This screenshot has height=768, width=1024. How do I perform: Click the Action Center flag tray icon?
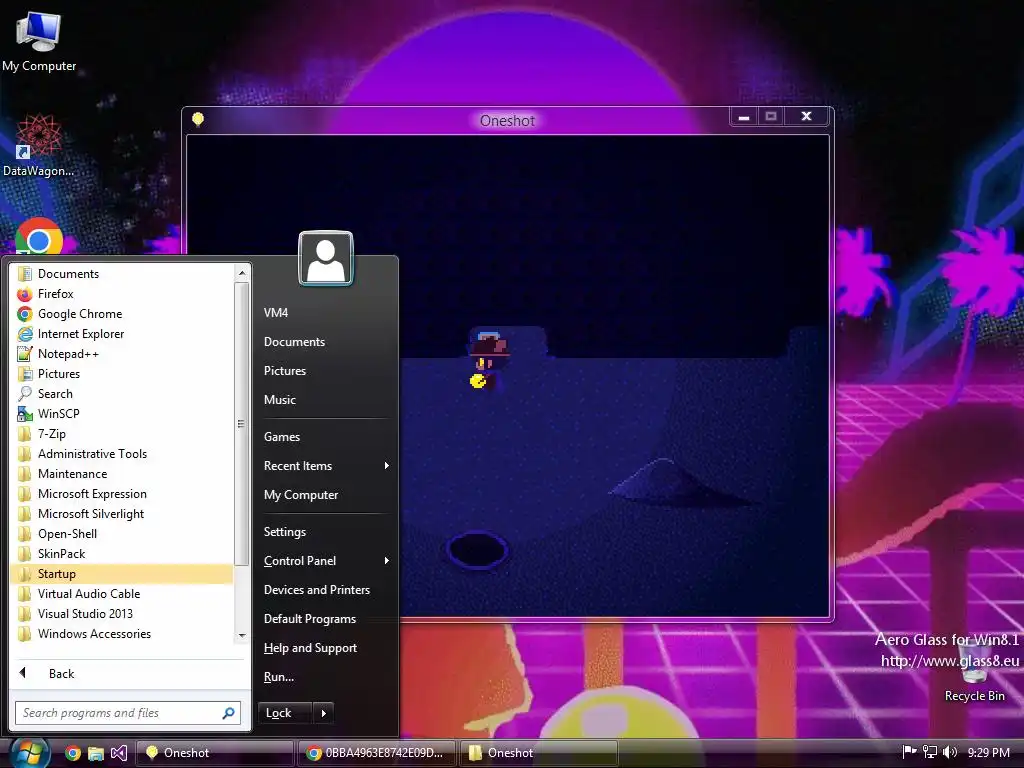[x=909, y=752]
